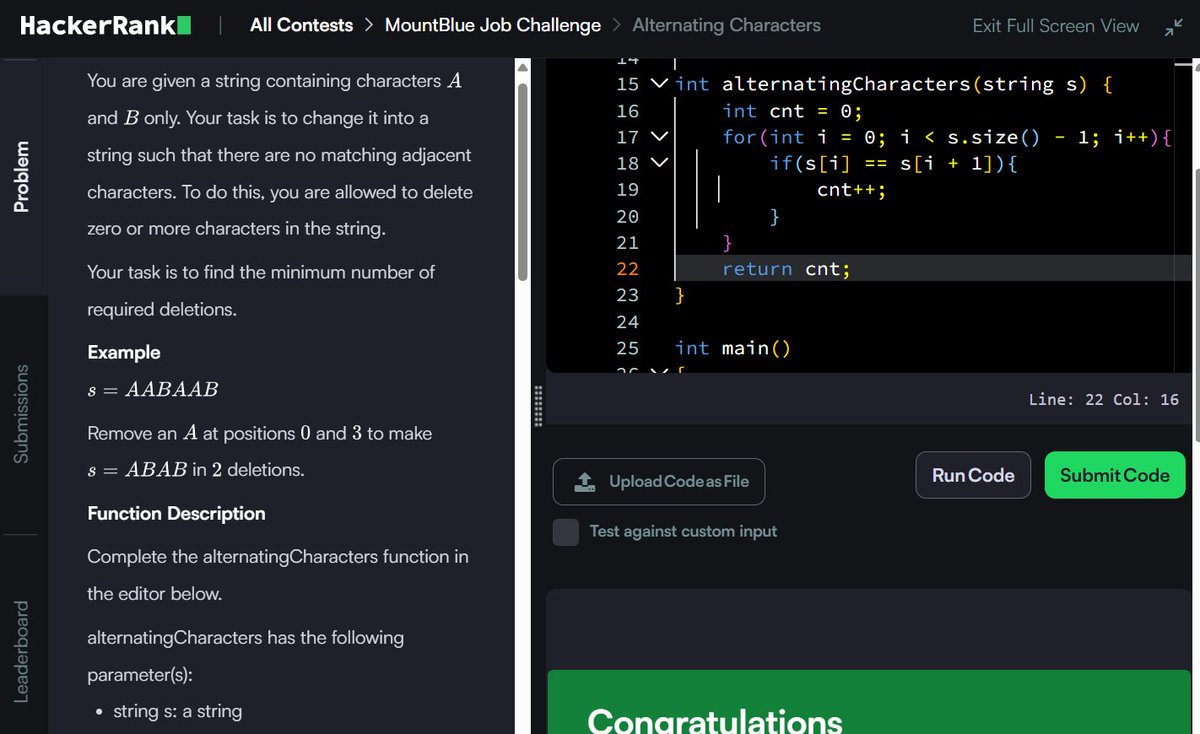Click the for-loop header code line
The width and height of the screenshot is (1200, 734).
(x=946, y=137)
